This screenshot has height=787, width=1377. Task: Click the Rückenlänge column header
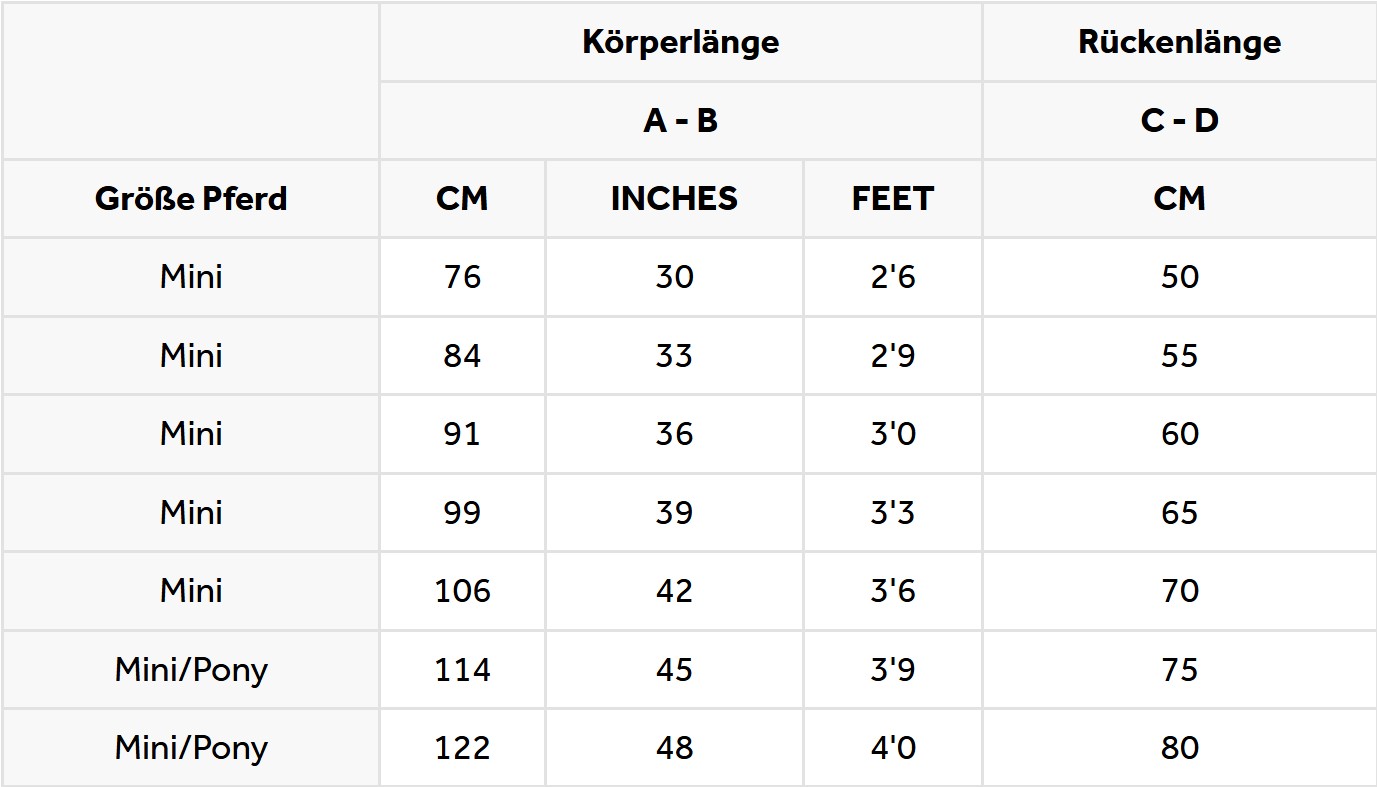[x=1179, y=42]
